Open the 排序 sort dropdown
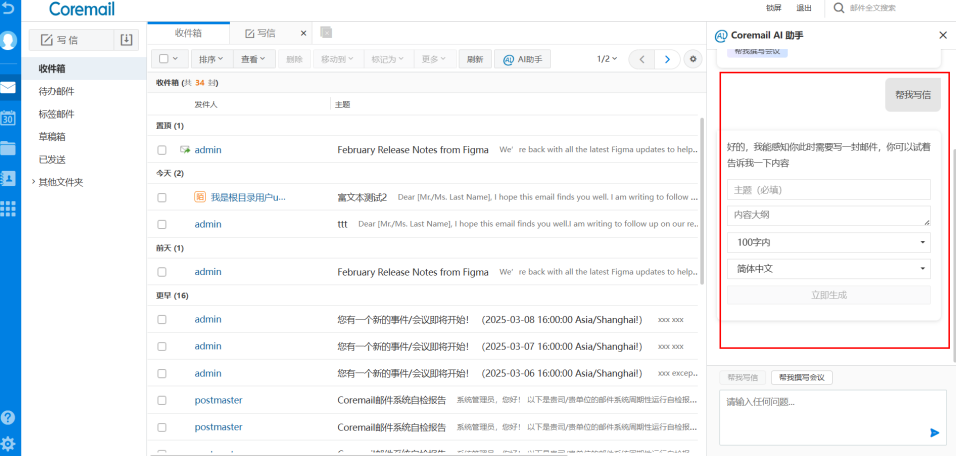The image size is (956, 456). [210, 60]
